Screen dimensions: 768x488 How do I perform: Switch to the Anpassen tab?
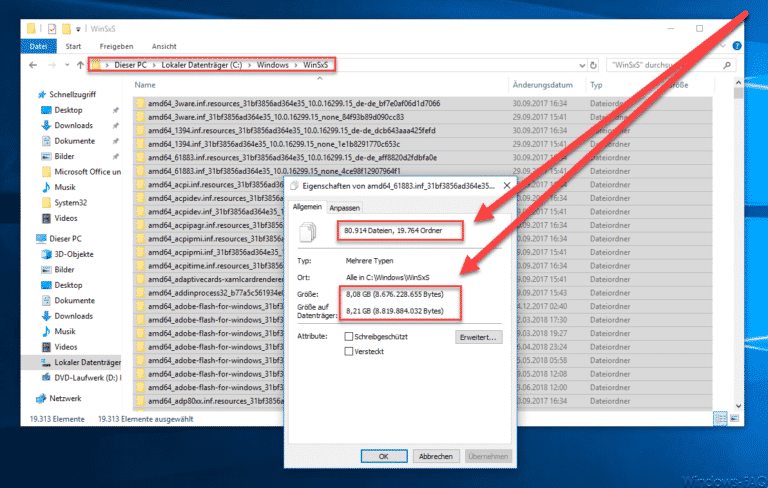[x=344, y=208]
